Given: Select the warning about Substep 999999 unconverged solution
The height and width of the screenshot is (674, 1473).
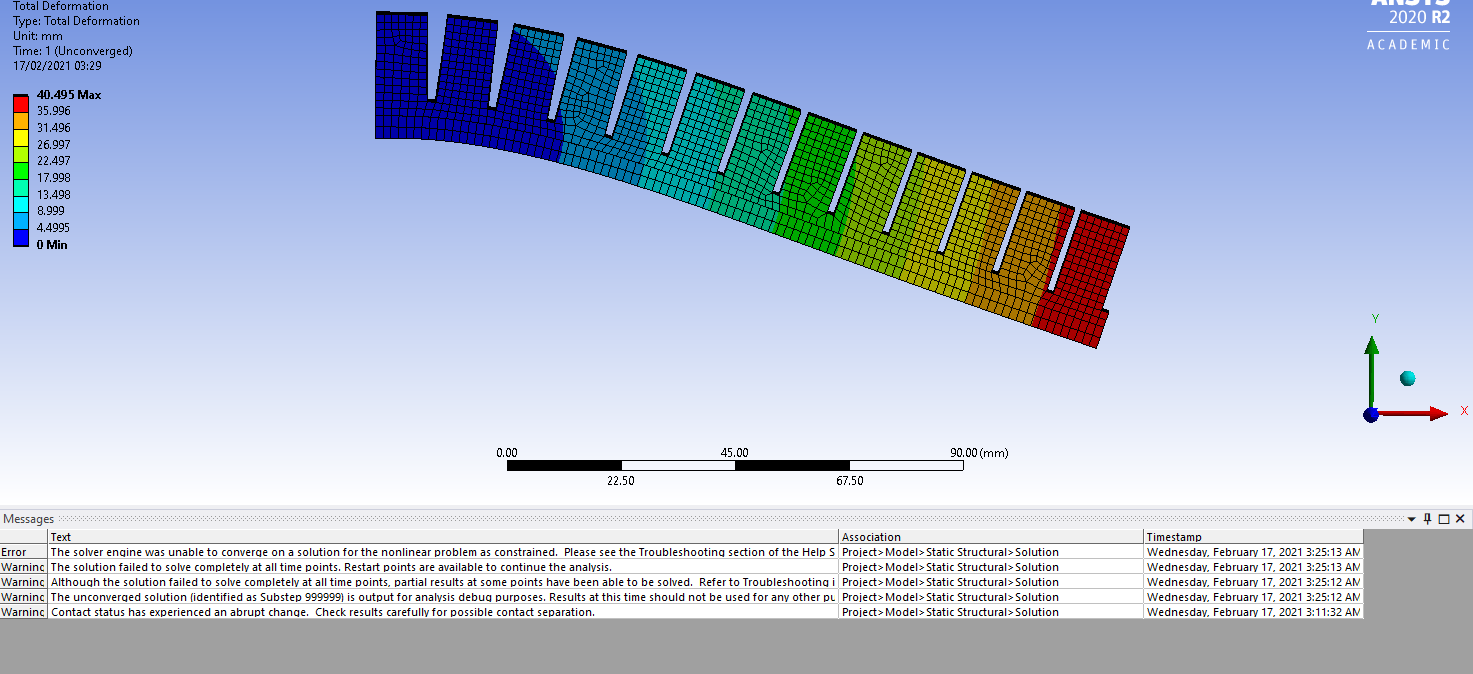Looking at the screenshot, I should (443, 597).
